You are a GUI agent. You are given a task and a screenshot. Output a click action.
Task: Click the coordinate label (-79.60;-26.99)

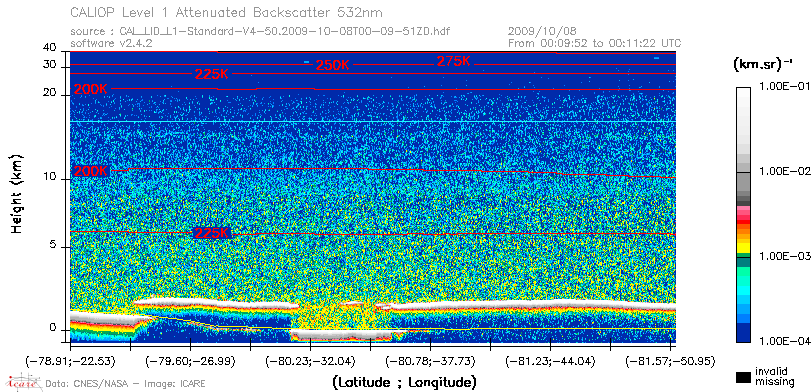(190, 361)
